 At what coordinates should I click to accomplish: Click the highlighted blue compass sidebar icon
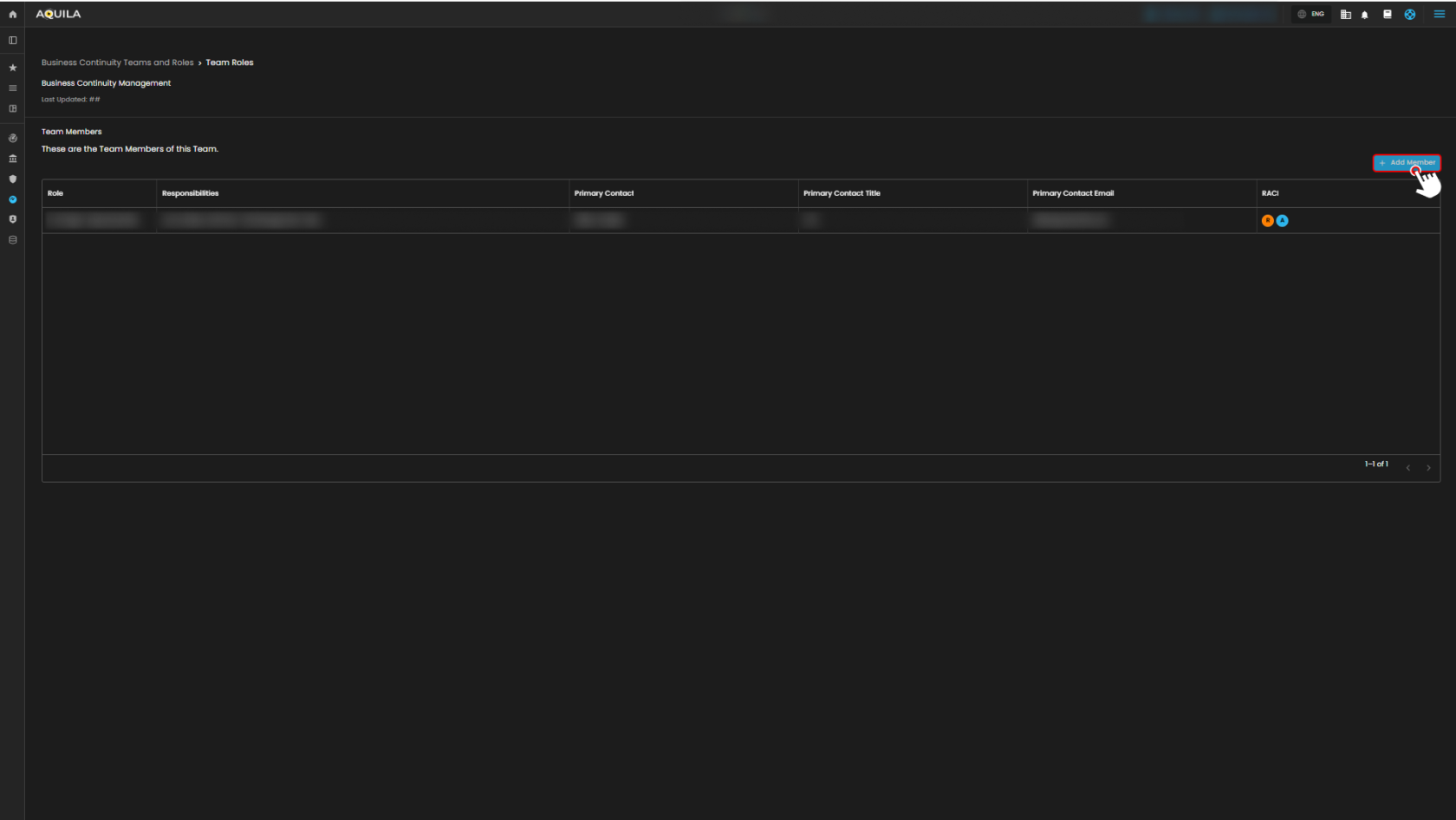pos(12,199)
